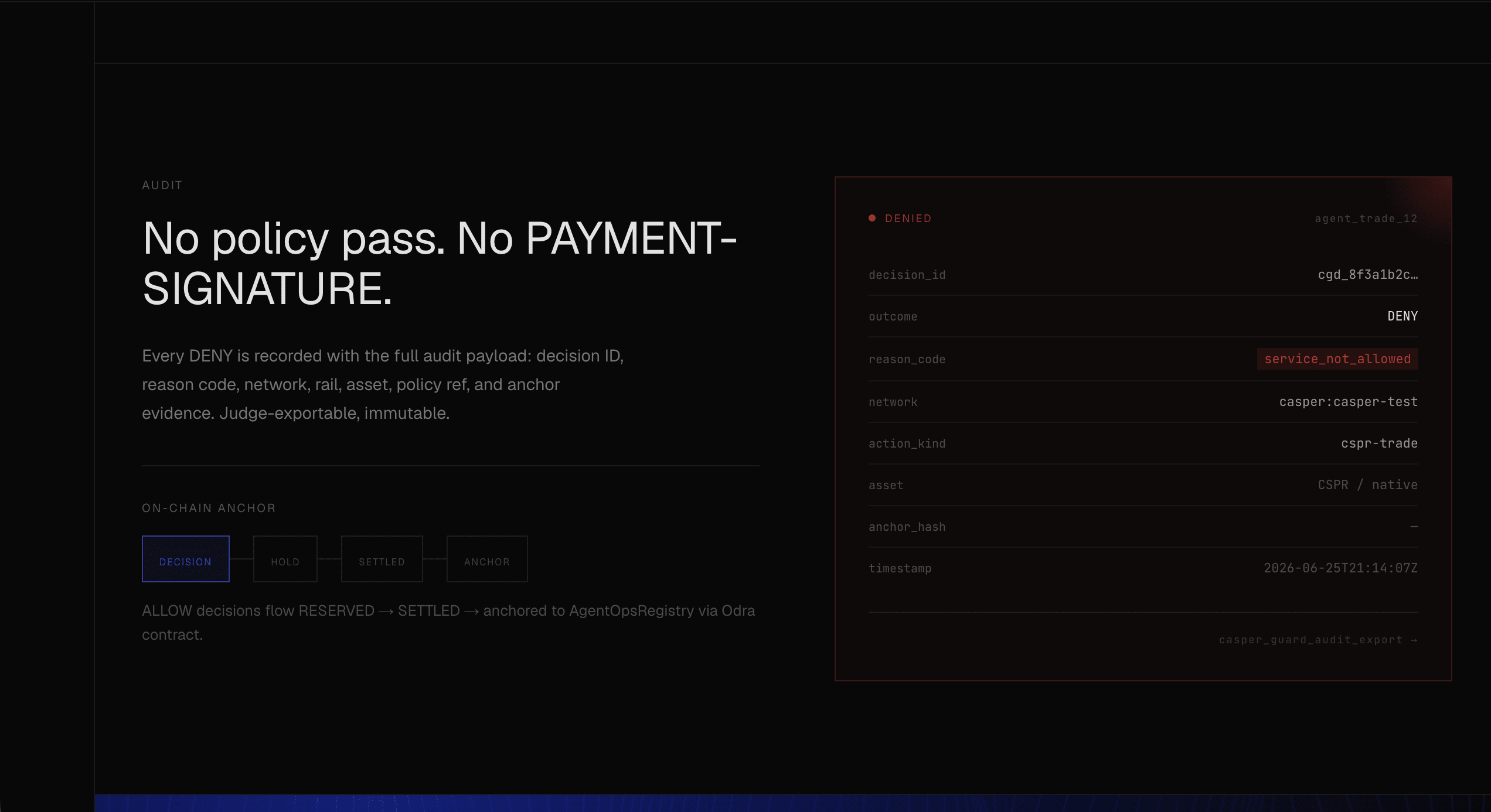The height and width of the screenshot is (812, 1491).
Task: Click the outcome field label
Action: (x=893, y=317)
